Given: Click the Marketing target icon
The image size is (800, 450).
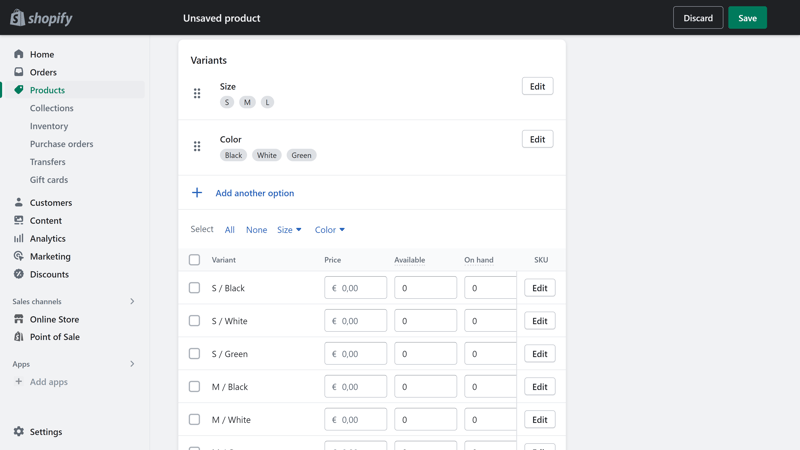Looking at the screenshot, I should coord(19,256).
